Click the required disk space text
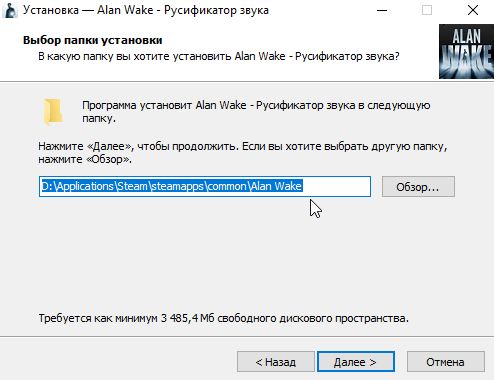 [223, 318]
